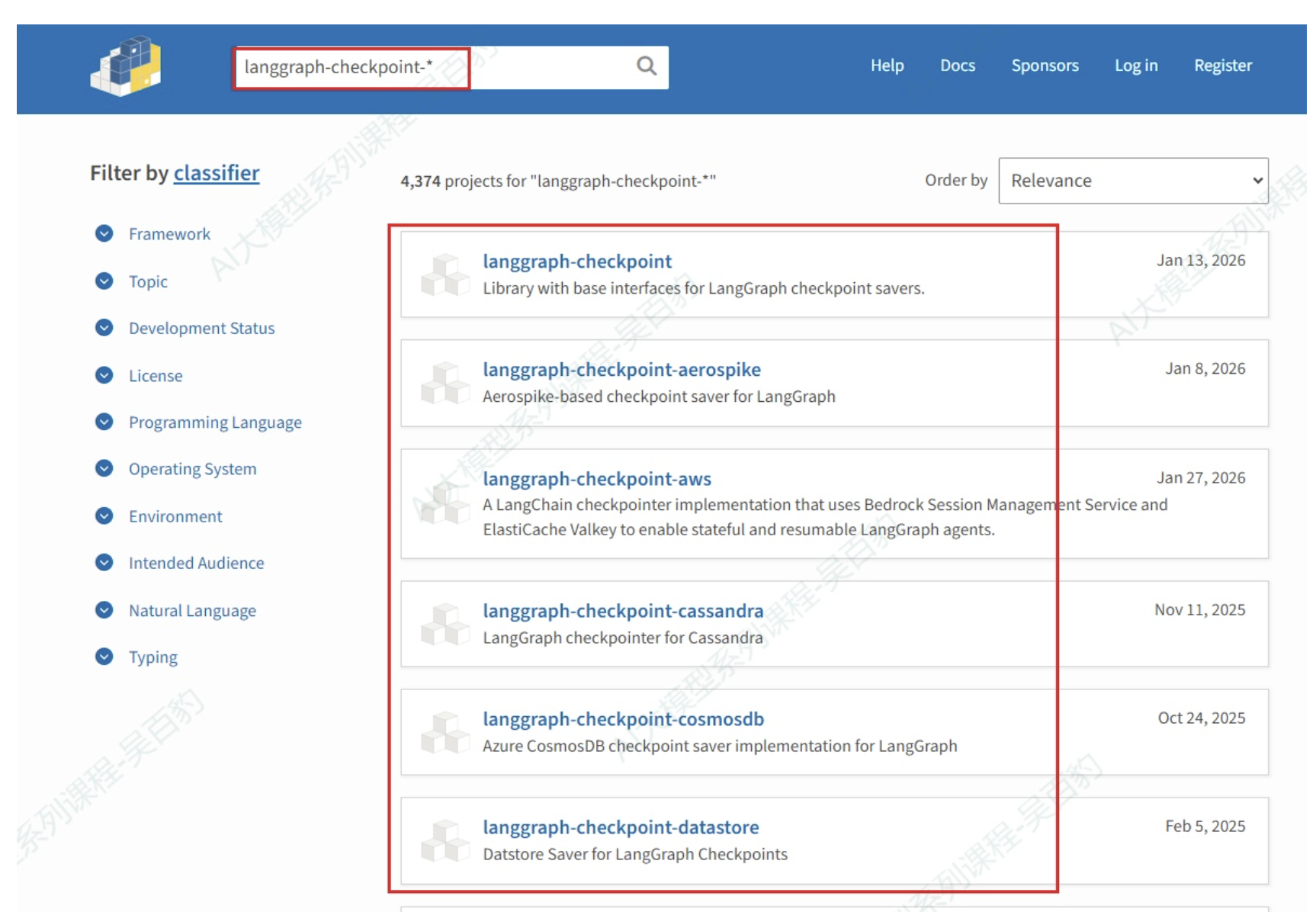The width and height of the screenshot is (1316, 912).
Task: Expand the Development Status chevron
Action: click(x=104, y=327)
